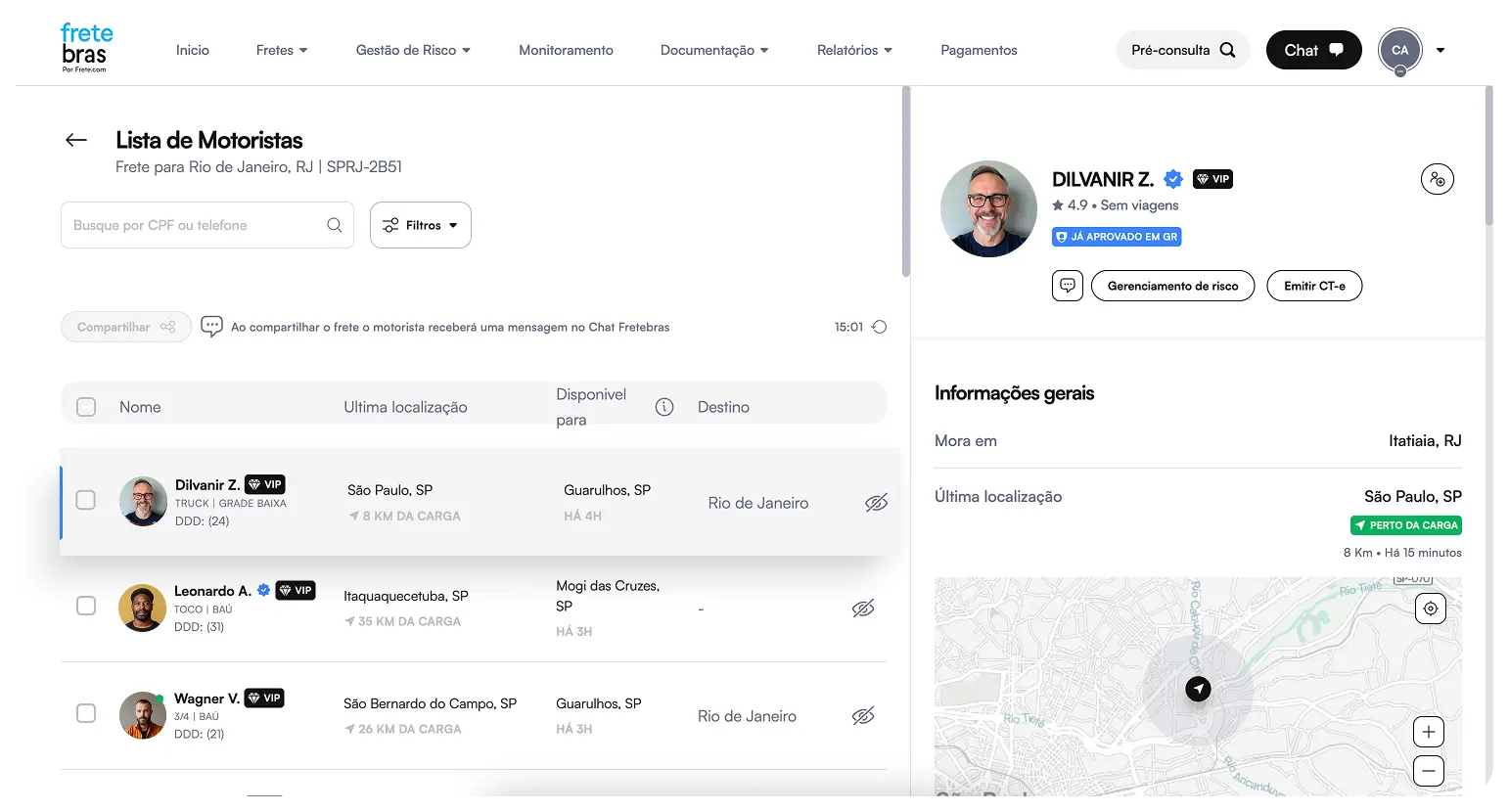Click the refresh icon next to 15:01
This screenshot has height=812, width=1509.
tap(879, 327)
